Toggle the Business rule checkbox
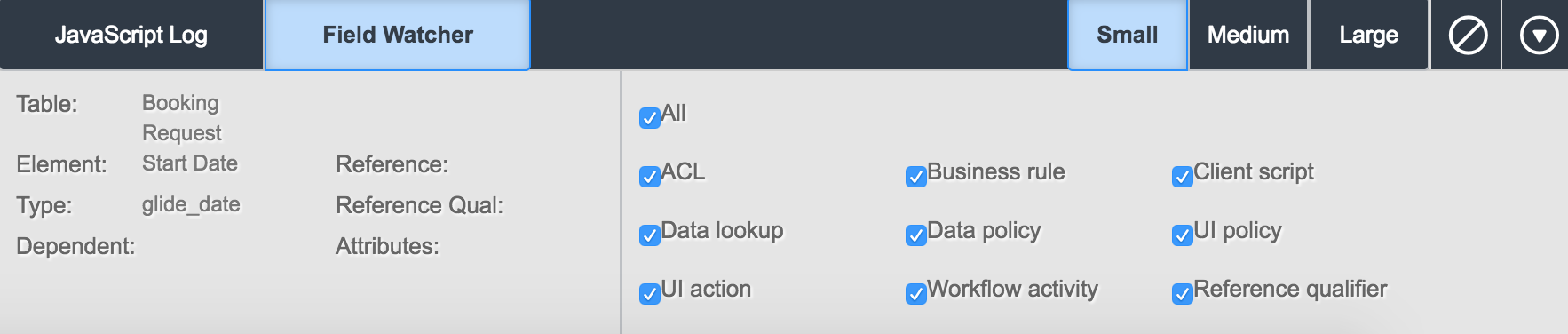The image size is (1568, 334). 916,176
